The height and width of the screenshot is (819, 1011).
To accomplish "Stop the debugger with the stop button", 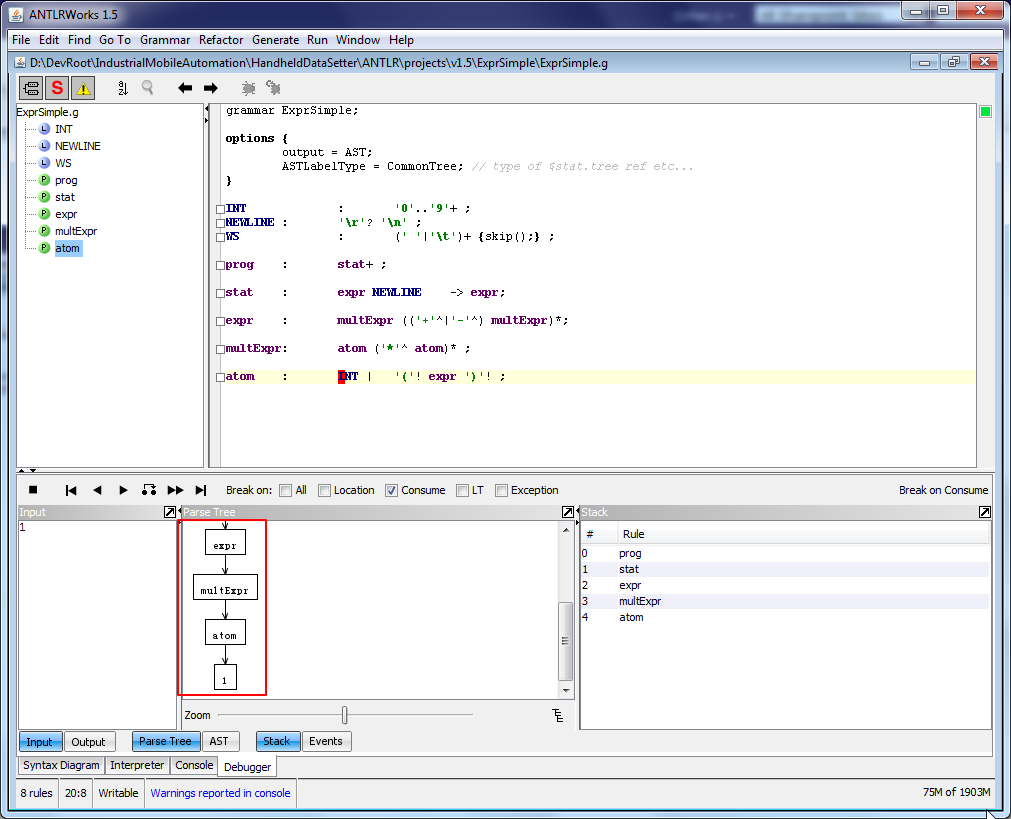I will point(33,490).
